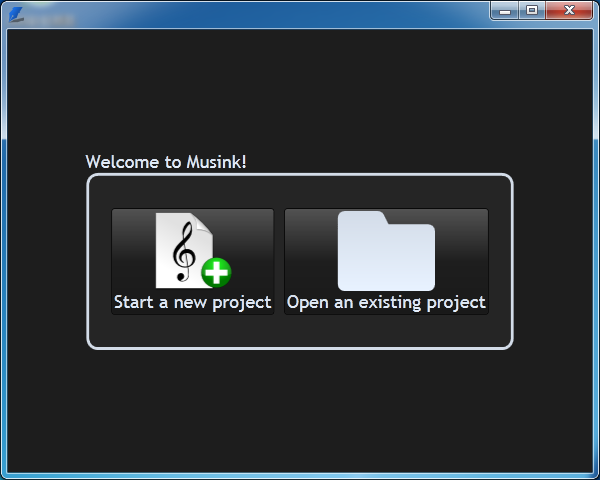Open an existing project
Image resolution: width=600 pixels, height=480 pixels.
click(386, 261)
